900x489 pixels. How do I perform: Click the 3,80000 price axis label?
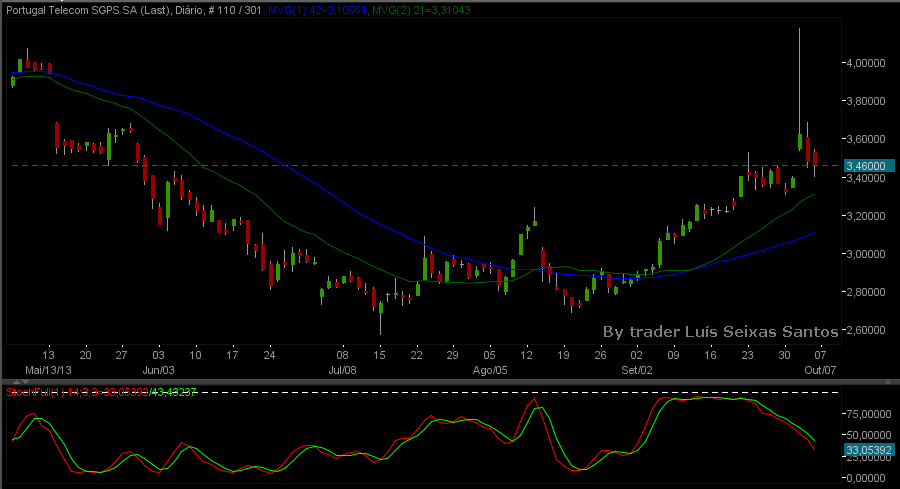866,101
